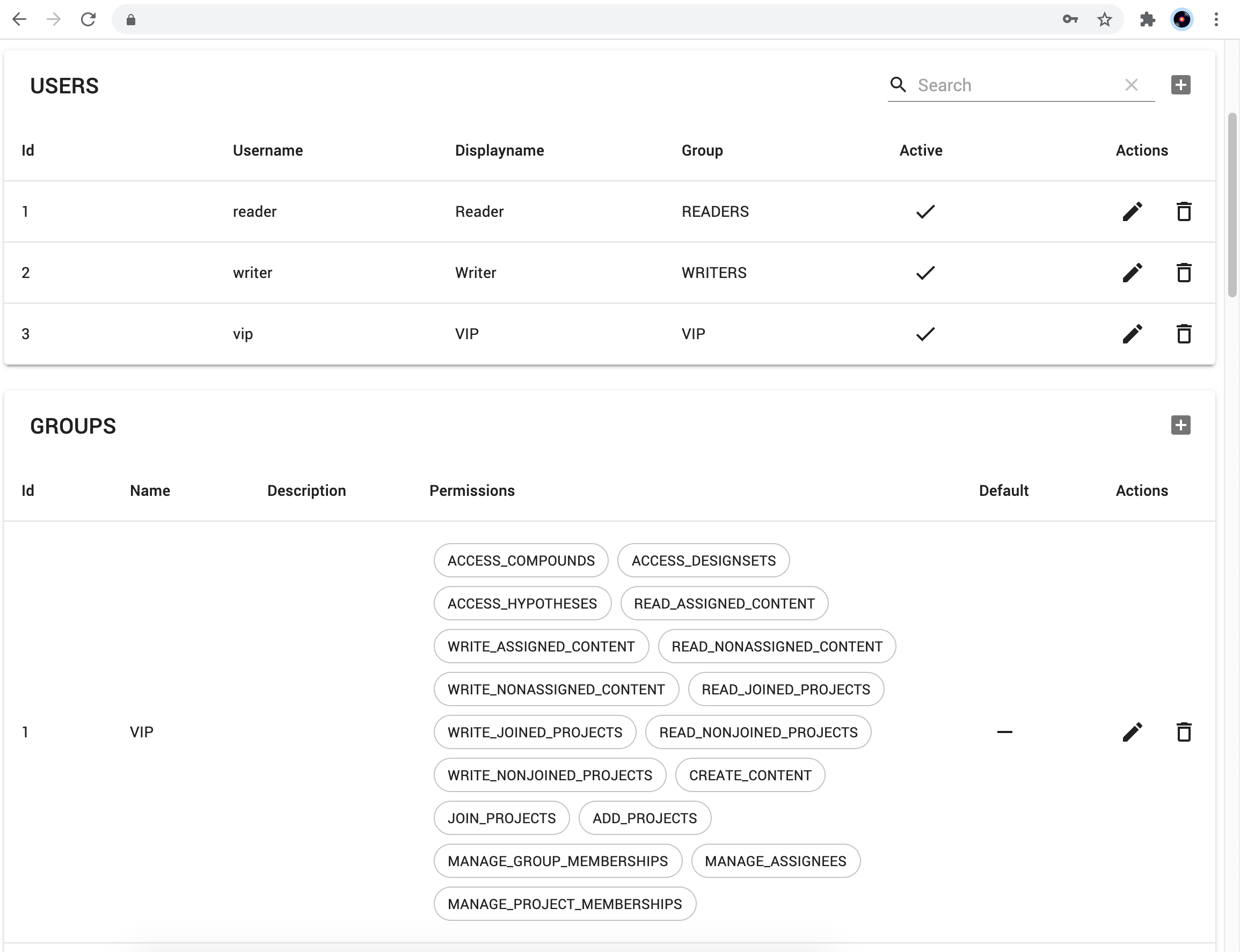The image size is (1240, 952).
Task: Toggle active status for the reader user
Action: click(924, 211)
